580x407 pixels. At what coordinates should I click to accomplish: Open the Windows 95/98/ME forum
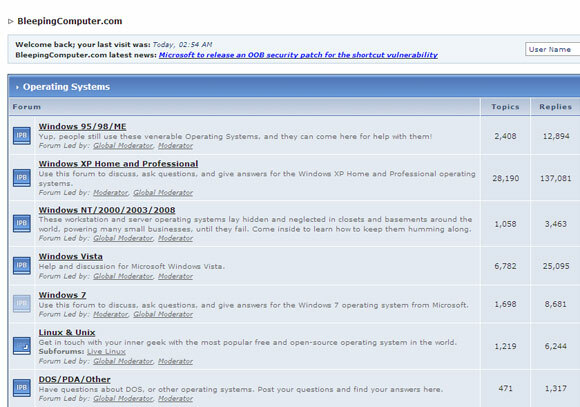pos(82,127)
